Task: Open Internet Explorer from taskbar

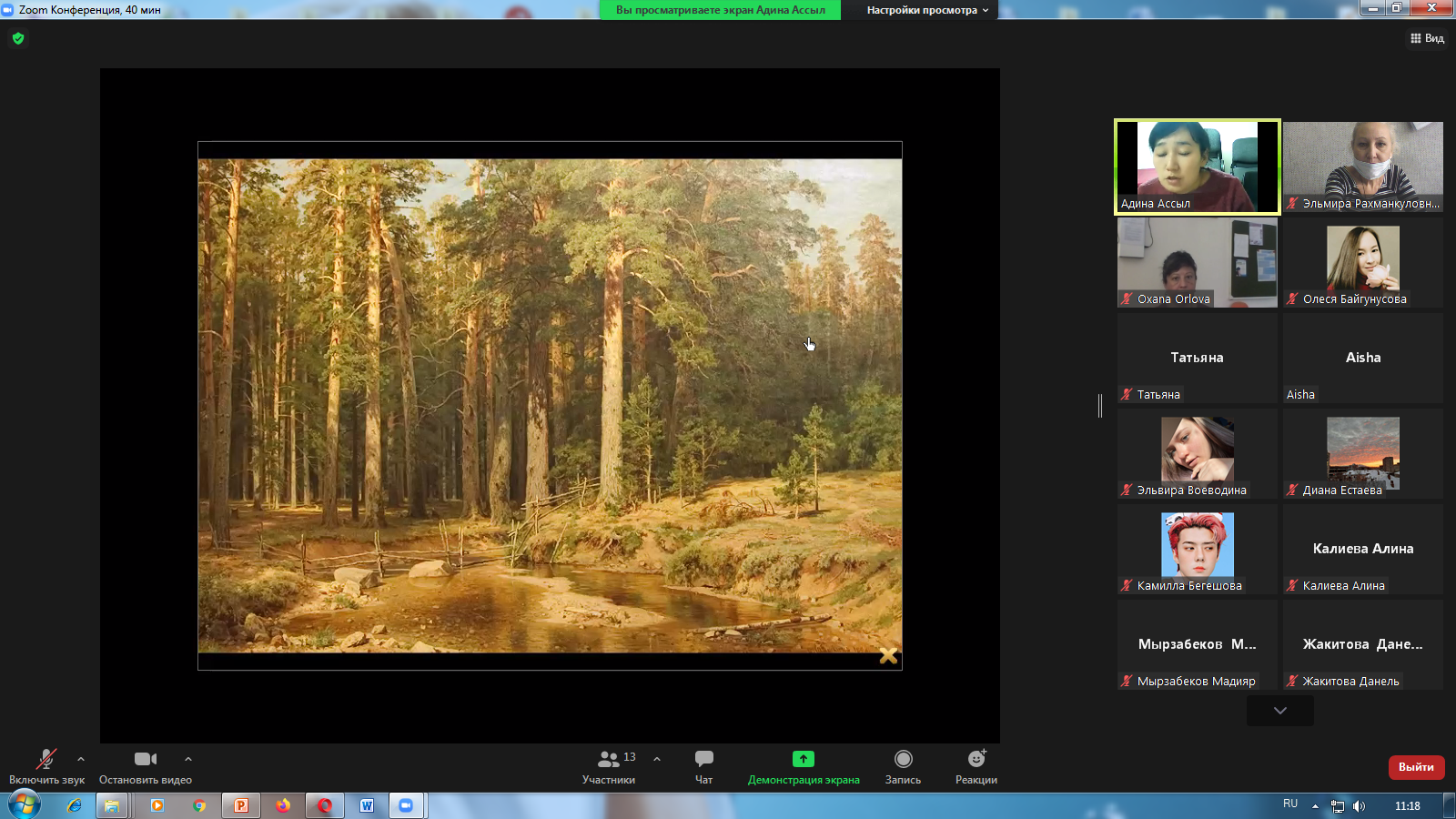Action: pos(75,805)
